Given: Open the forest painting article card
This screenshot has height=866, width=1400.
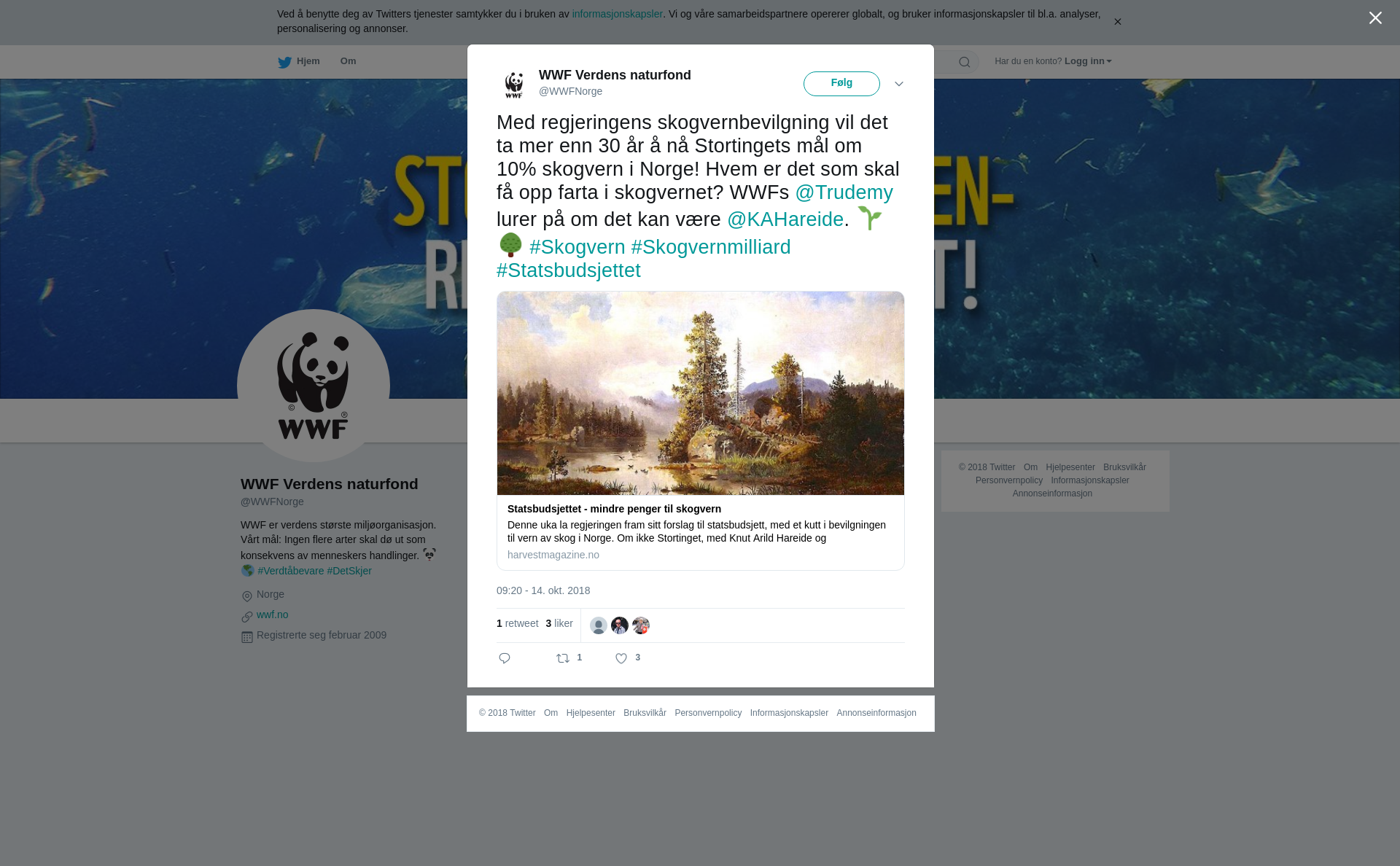Looking at the screenshot, I should point(701,431).
